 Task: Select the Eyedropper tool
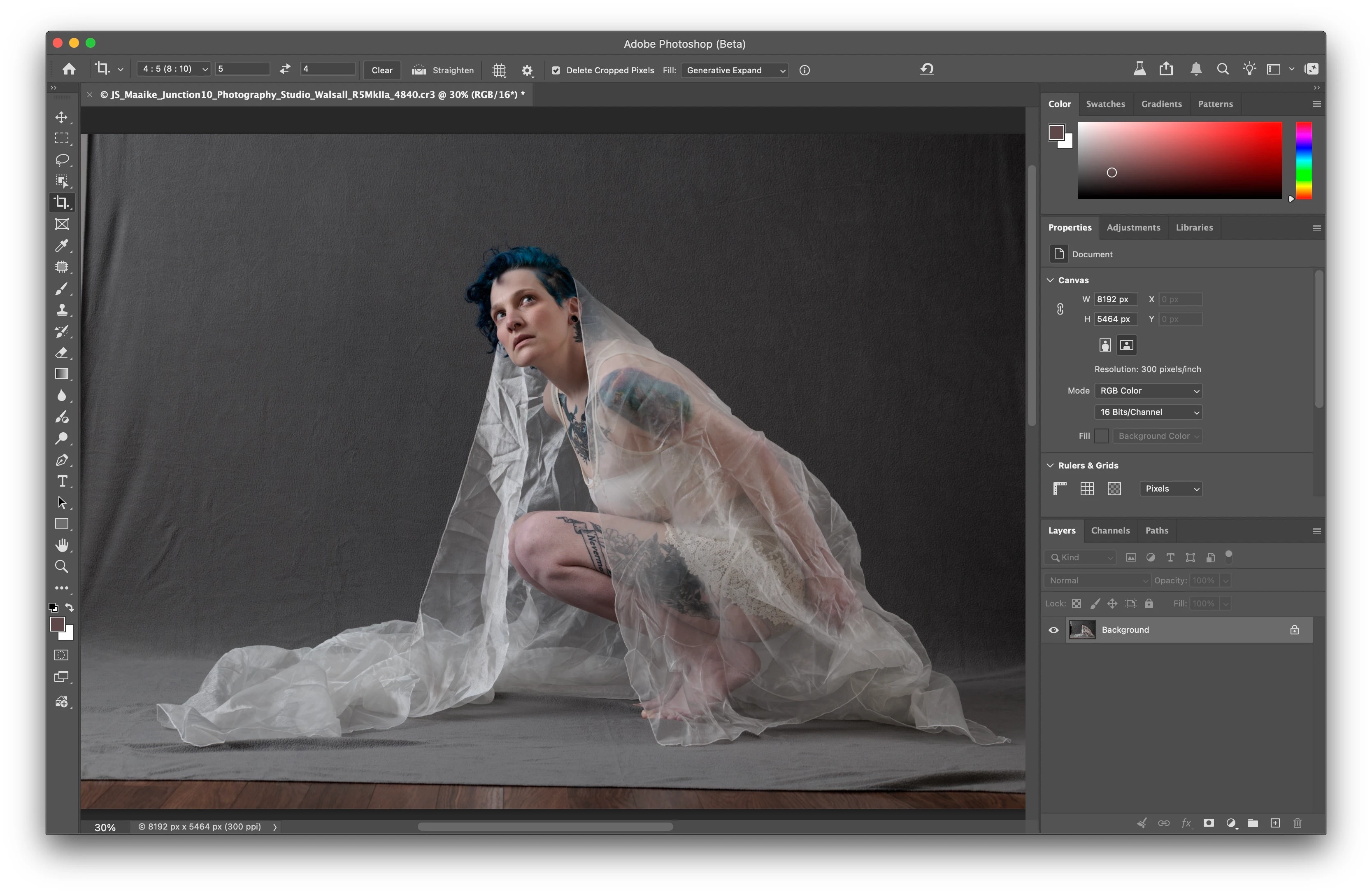pos(62,246)
